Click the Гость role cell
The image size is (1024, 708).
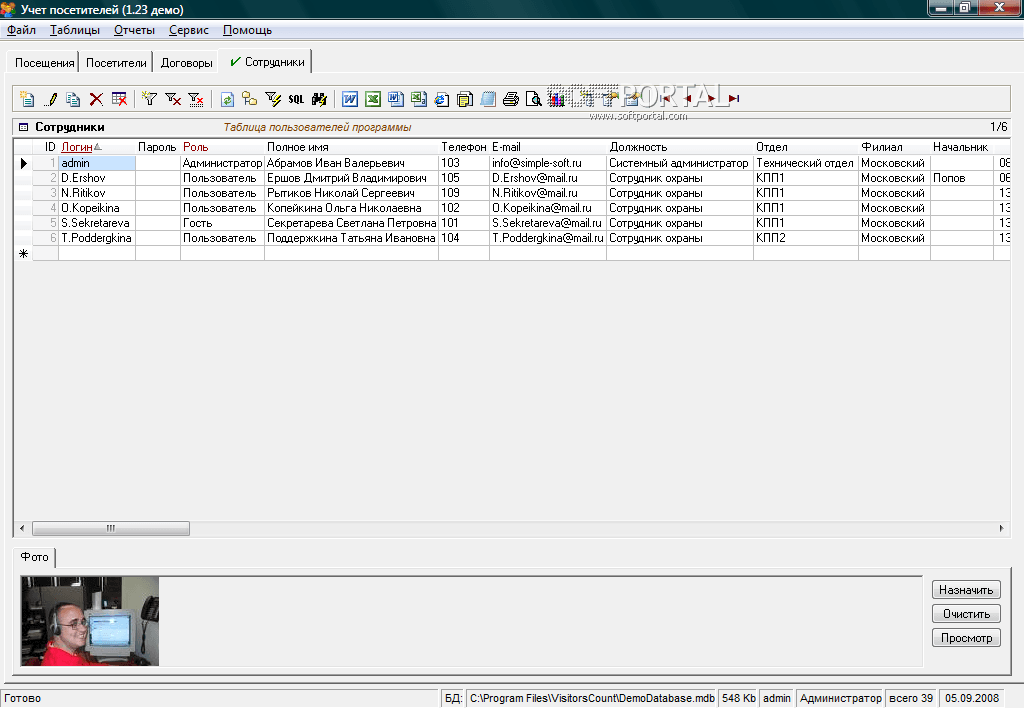222,223
